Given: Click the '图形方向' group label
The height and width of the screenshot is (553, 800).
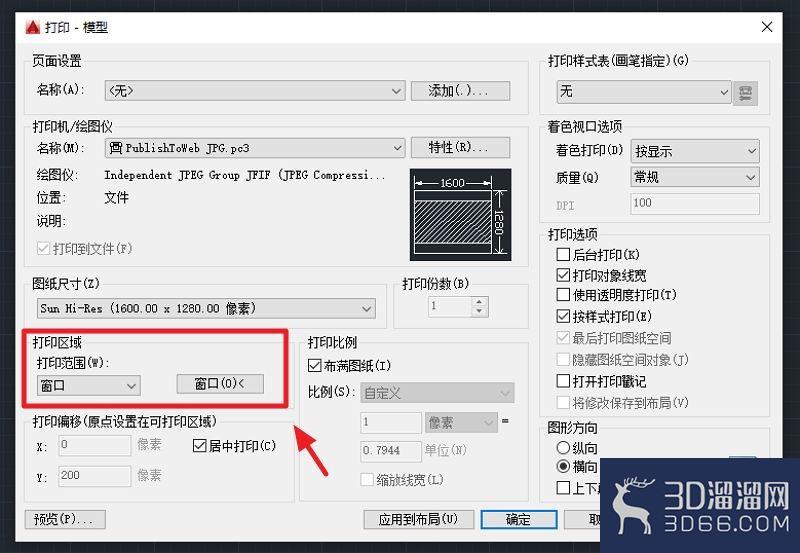Looking at the screenshot, I should 572,428.
